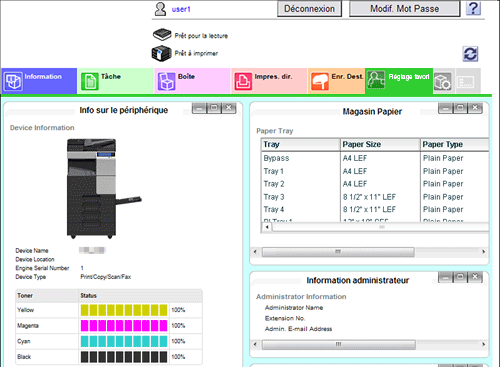Viewport: 500px width, 367px height.
Task: Click the refresh arrows icon
Action: pos(470,54)
